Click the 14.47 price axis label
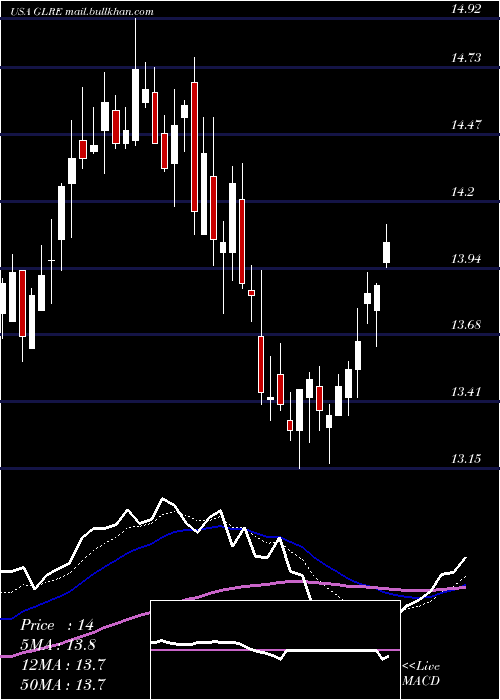Viewport: 500px width, 700px height. pyautogui.click(x=466, y=125)
